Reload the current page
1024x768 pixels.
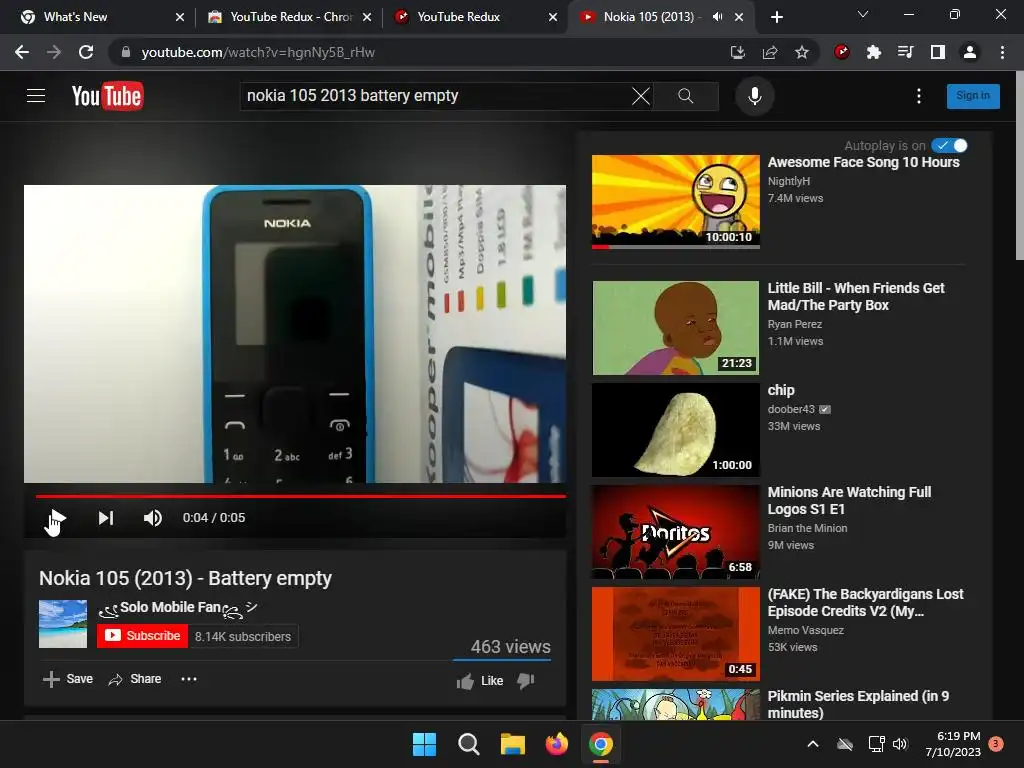86,52
